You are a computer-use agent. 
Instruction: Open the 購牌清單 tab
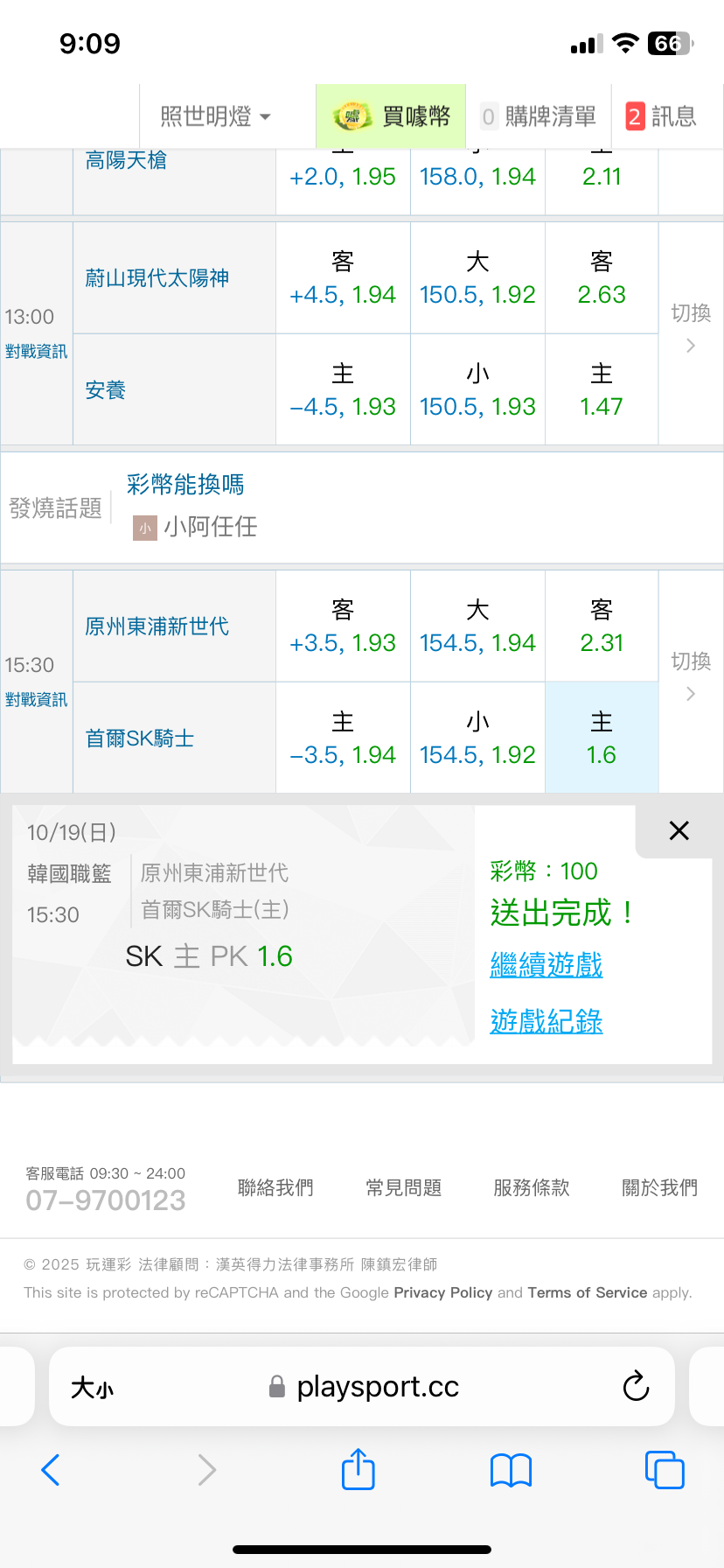click(539, 116)
